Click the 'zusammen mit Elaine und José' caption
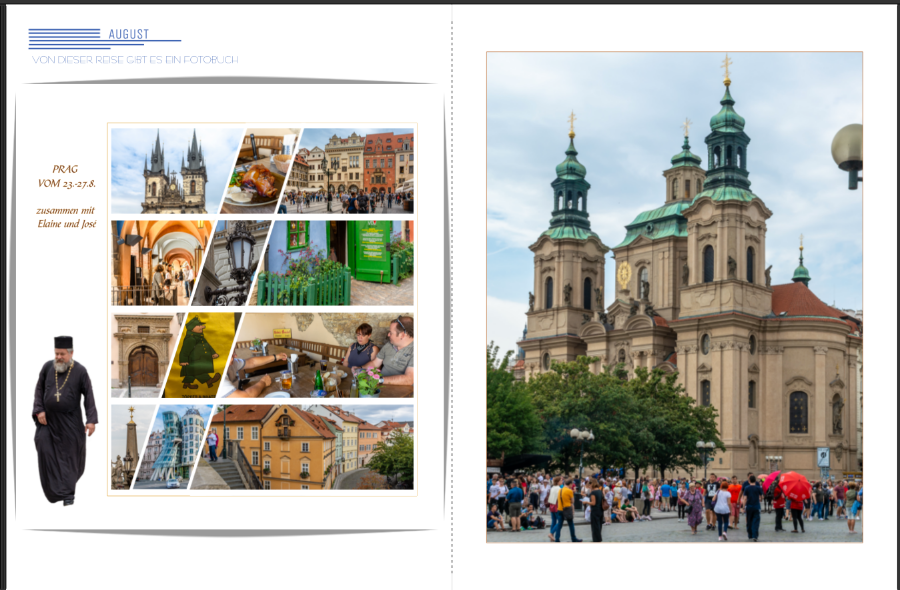The width and height of the screenshot is (900, 590). coord(65,217)
